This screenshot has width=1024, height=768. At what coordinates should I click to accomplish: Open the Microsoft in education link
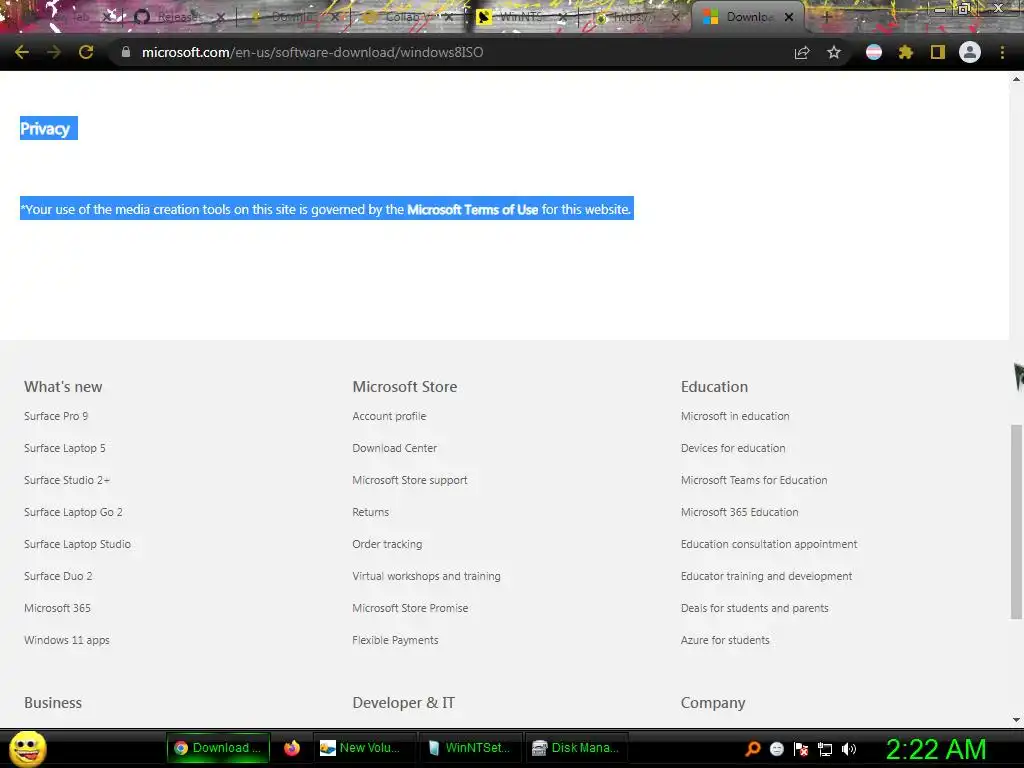pyautogui.click(x=735, y=416)
